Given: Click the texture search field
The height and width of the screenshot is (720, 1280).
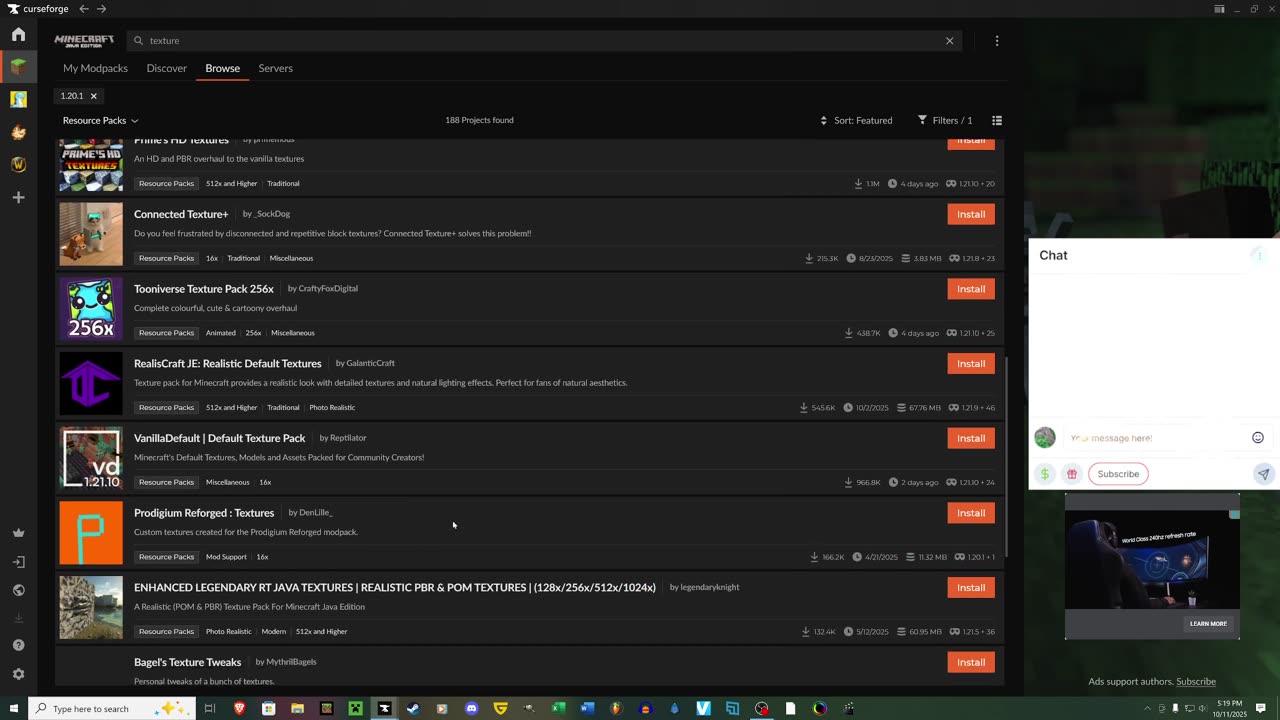Looking at the screenshot, I should click(545, 41).
